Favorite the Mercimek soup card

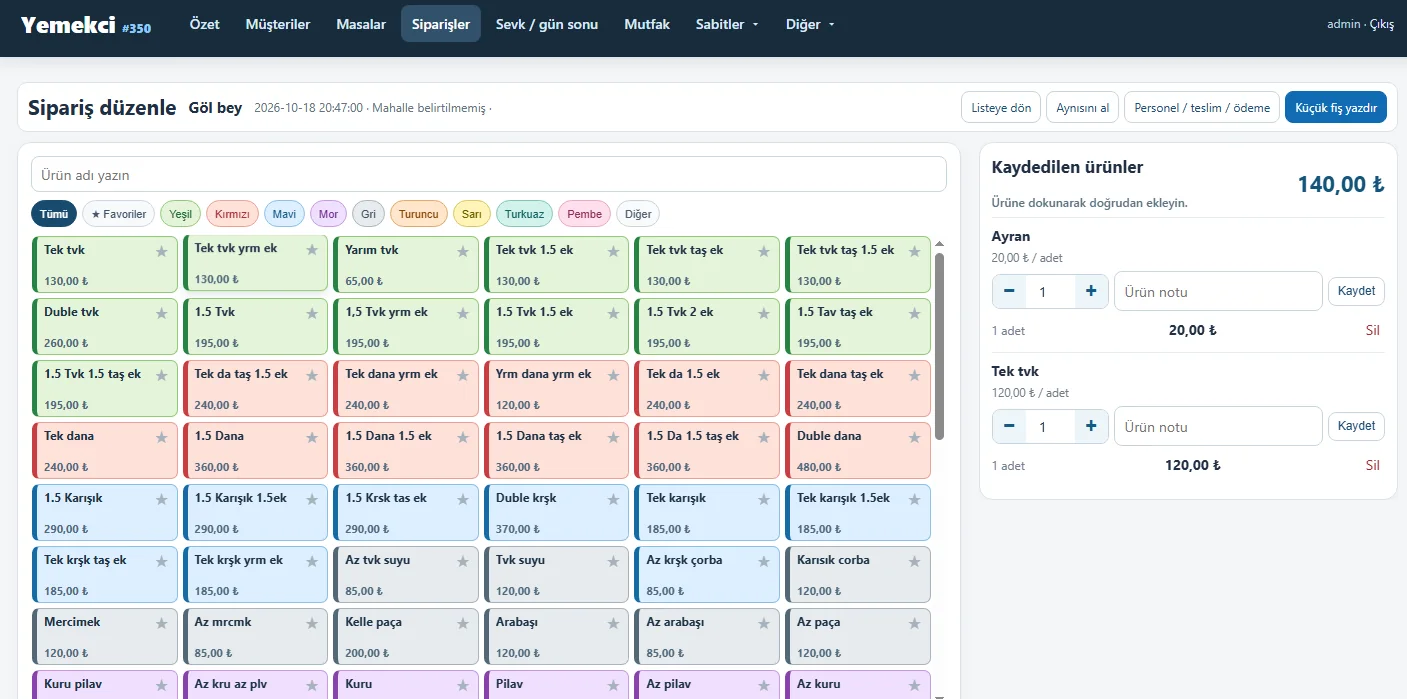(162, 624)
